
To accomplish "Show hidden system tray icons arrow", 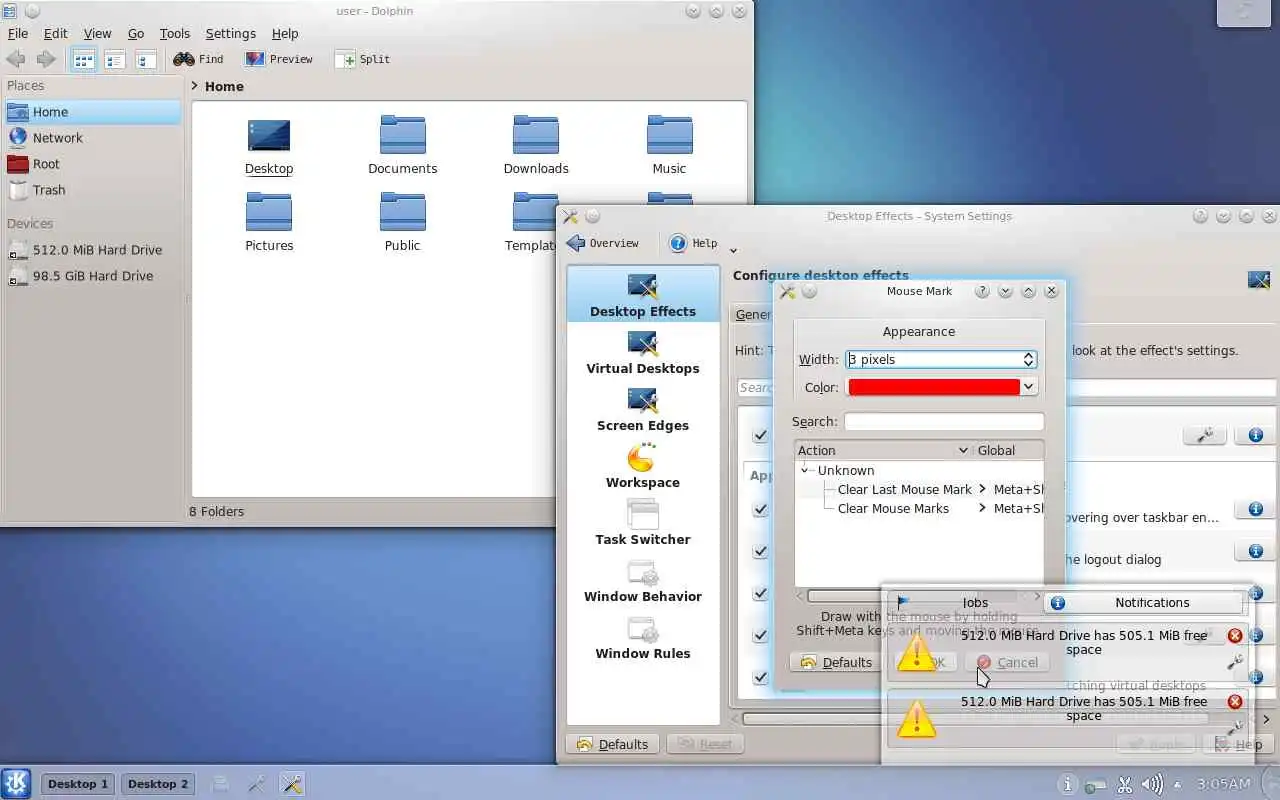I will (x=1178, y=784).
